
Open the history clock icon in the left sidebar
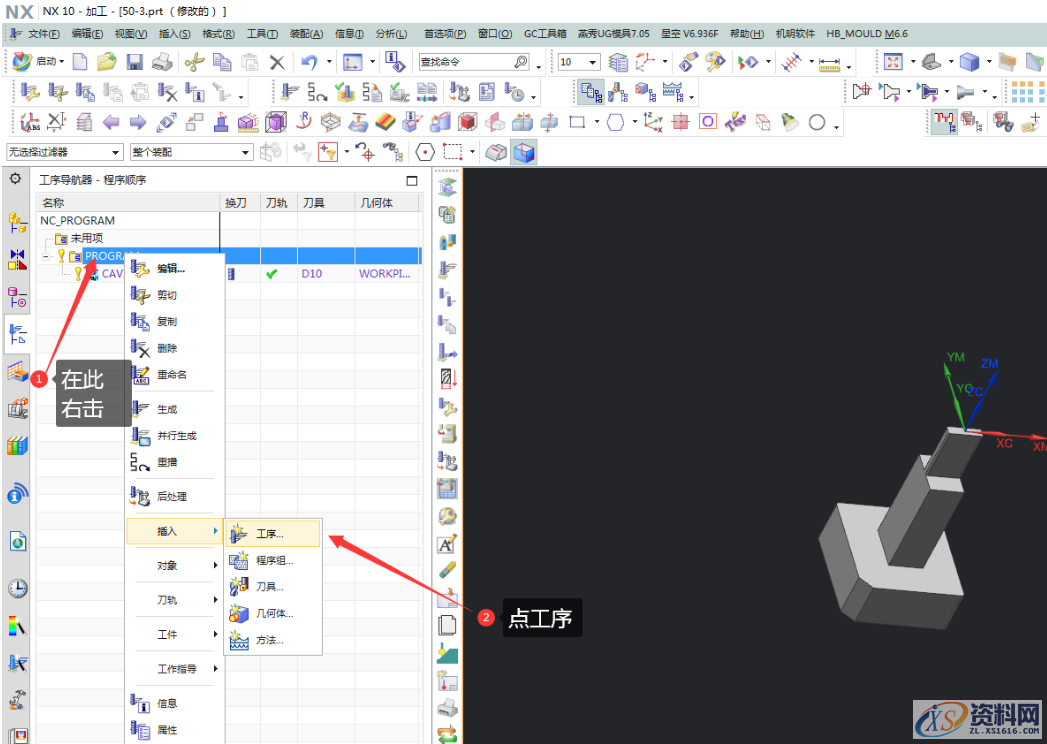tap(17, 588)
